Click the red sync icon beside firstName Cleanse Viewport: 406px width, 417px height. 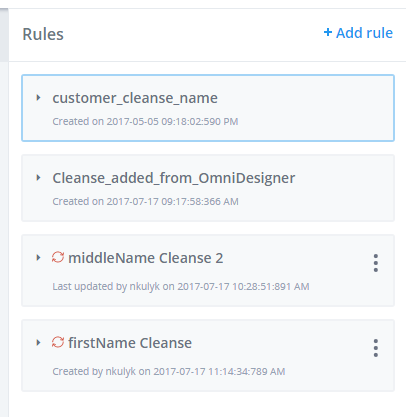(58, 342)
